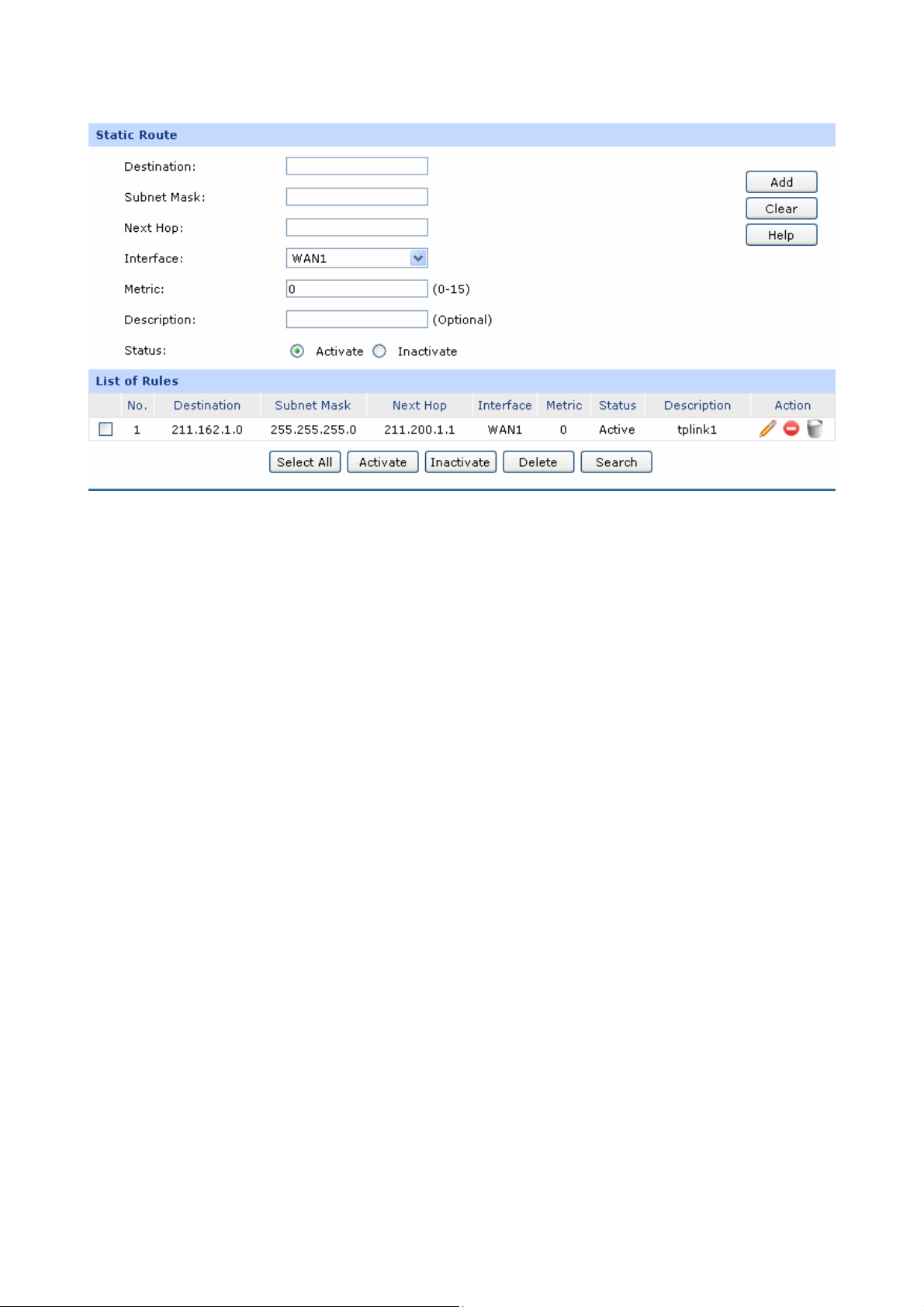The width and height of the screenshot is (924, 1307).
Task: Click the trash bin delete icon
Action: point(814,429)
